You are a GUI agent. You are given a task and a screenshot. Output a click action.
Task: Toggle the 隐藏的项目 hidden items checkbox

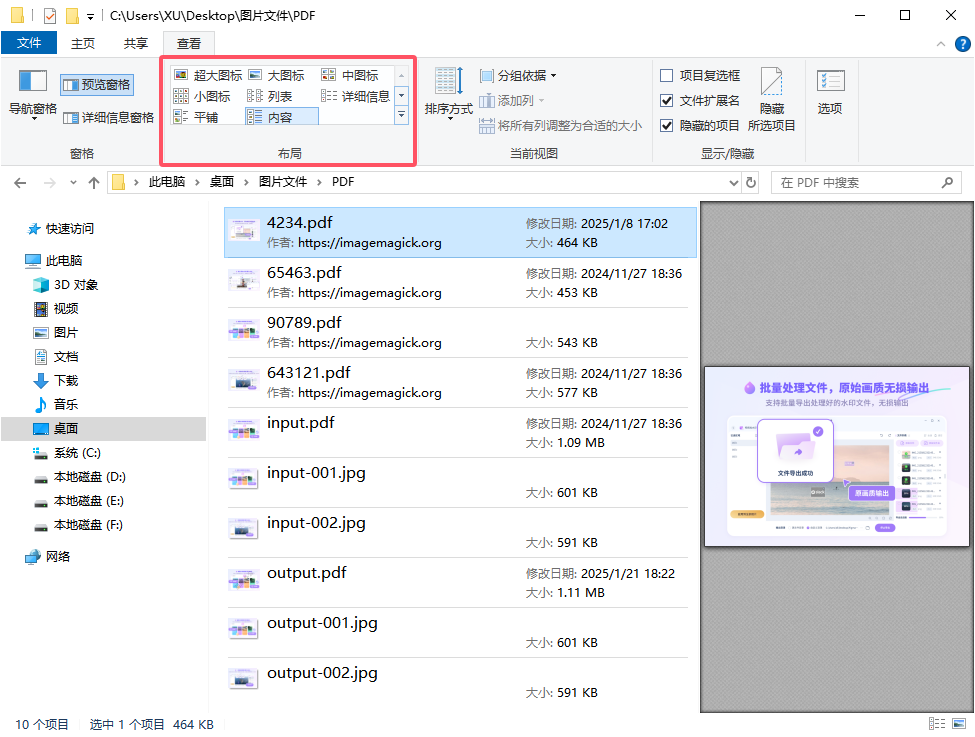click(666, 125)
